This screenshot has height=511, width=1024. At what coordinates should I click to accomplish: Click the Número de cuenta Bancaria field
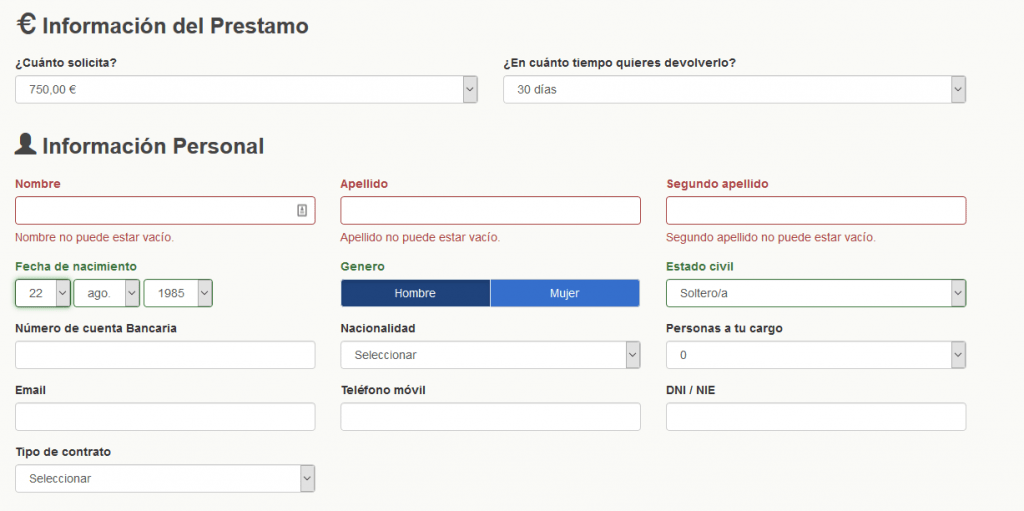[x=165, y=355]
